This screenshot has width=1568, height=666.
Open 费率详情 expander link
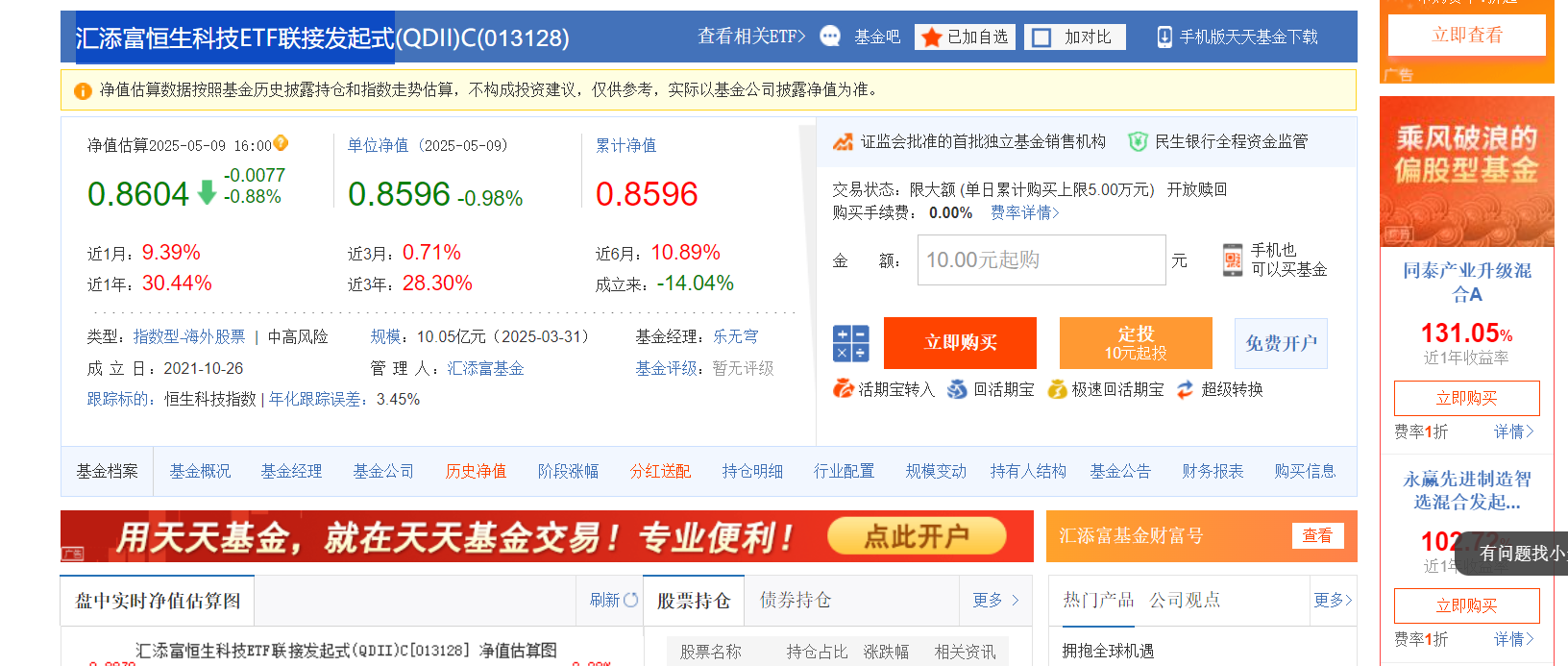pos(1025,212)
